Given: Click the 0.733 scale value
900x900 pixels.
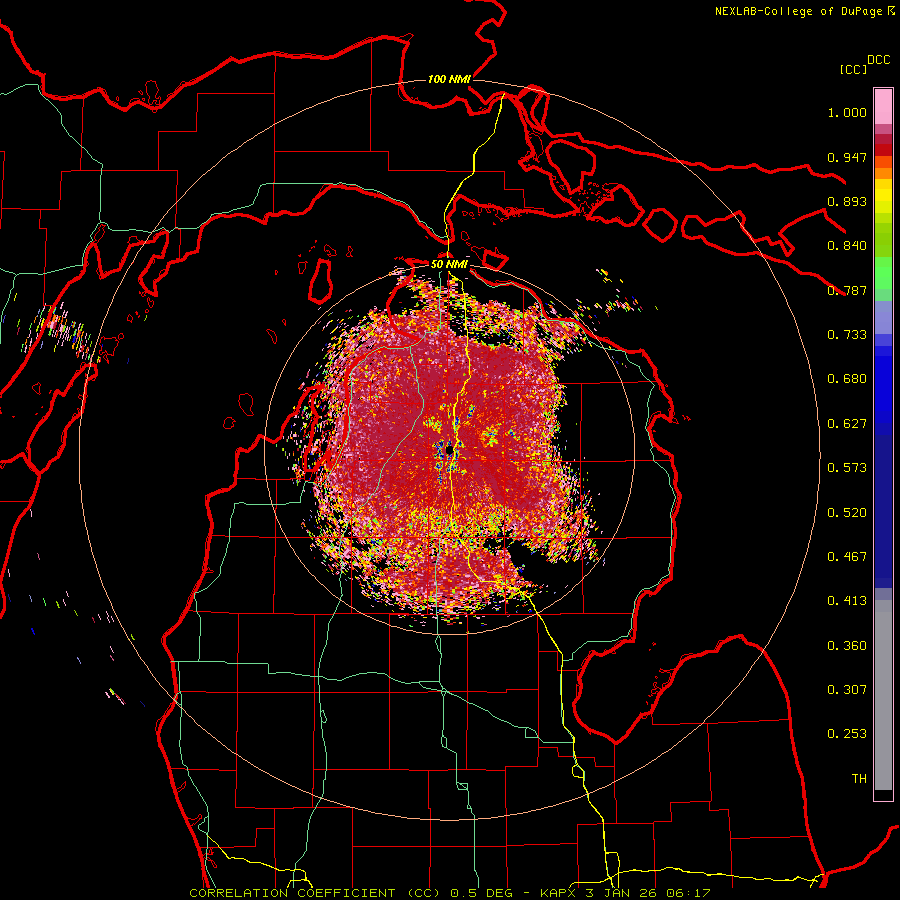Looking at the screenshot, I should tap(847, 335).
